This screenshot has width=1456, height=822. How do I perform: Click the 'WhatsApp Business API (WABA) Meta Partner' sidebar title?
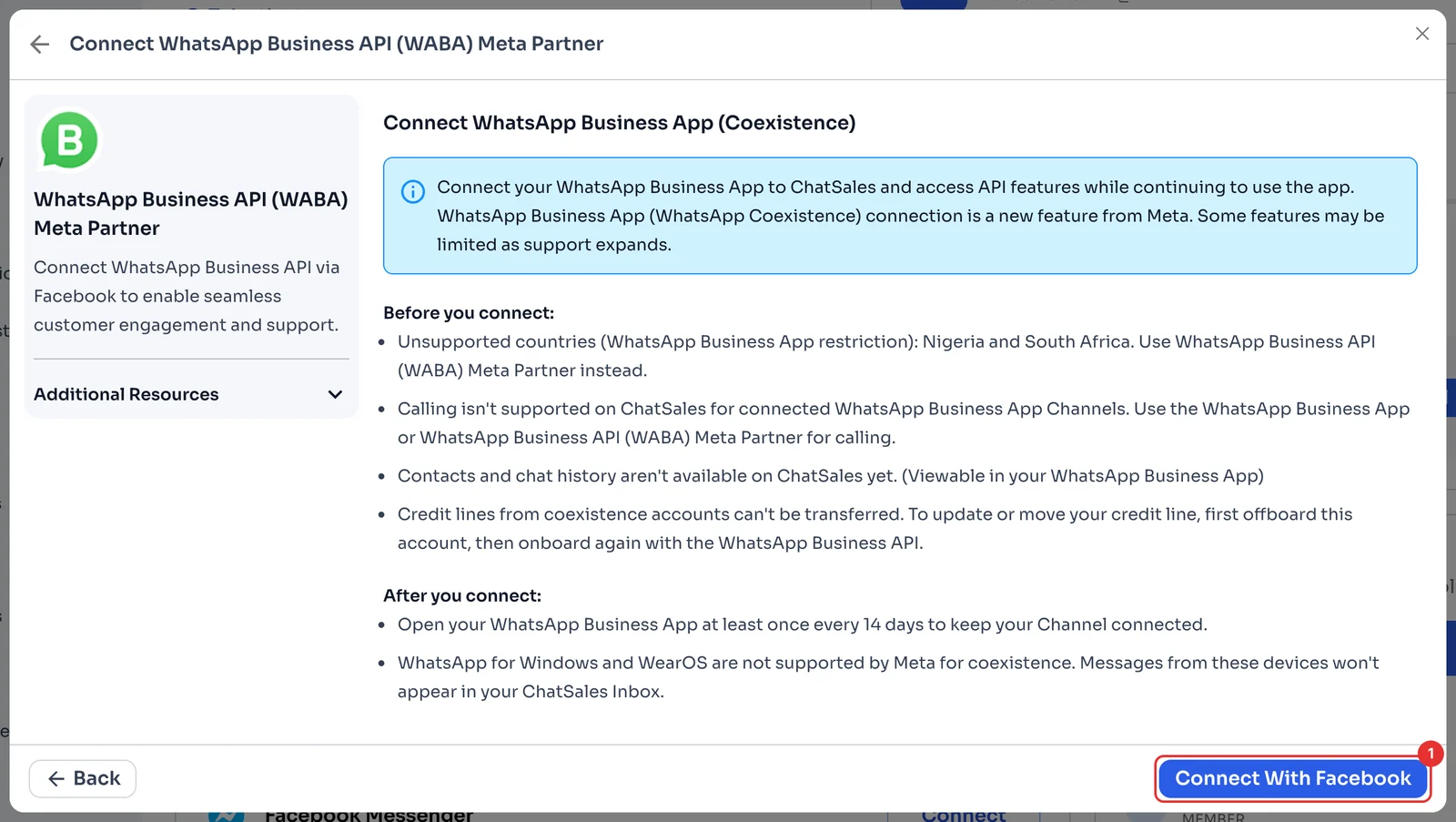coord(191,214)
